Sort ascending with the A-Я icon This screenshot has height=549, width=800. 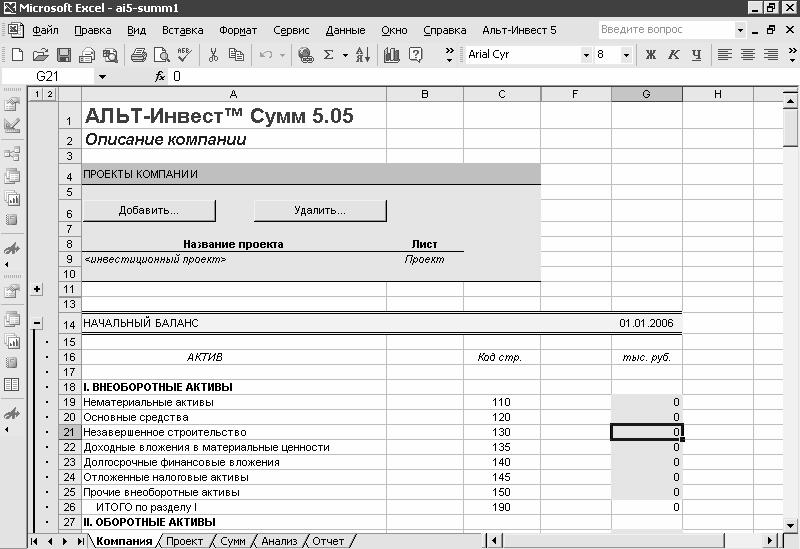pyautogui.click(x=363, y=55)
